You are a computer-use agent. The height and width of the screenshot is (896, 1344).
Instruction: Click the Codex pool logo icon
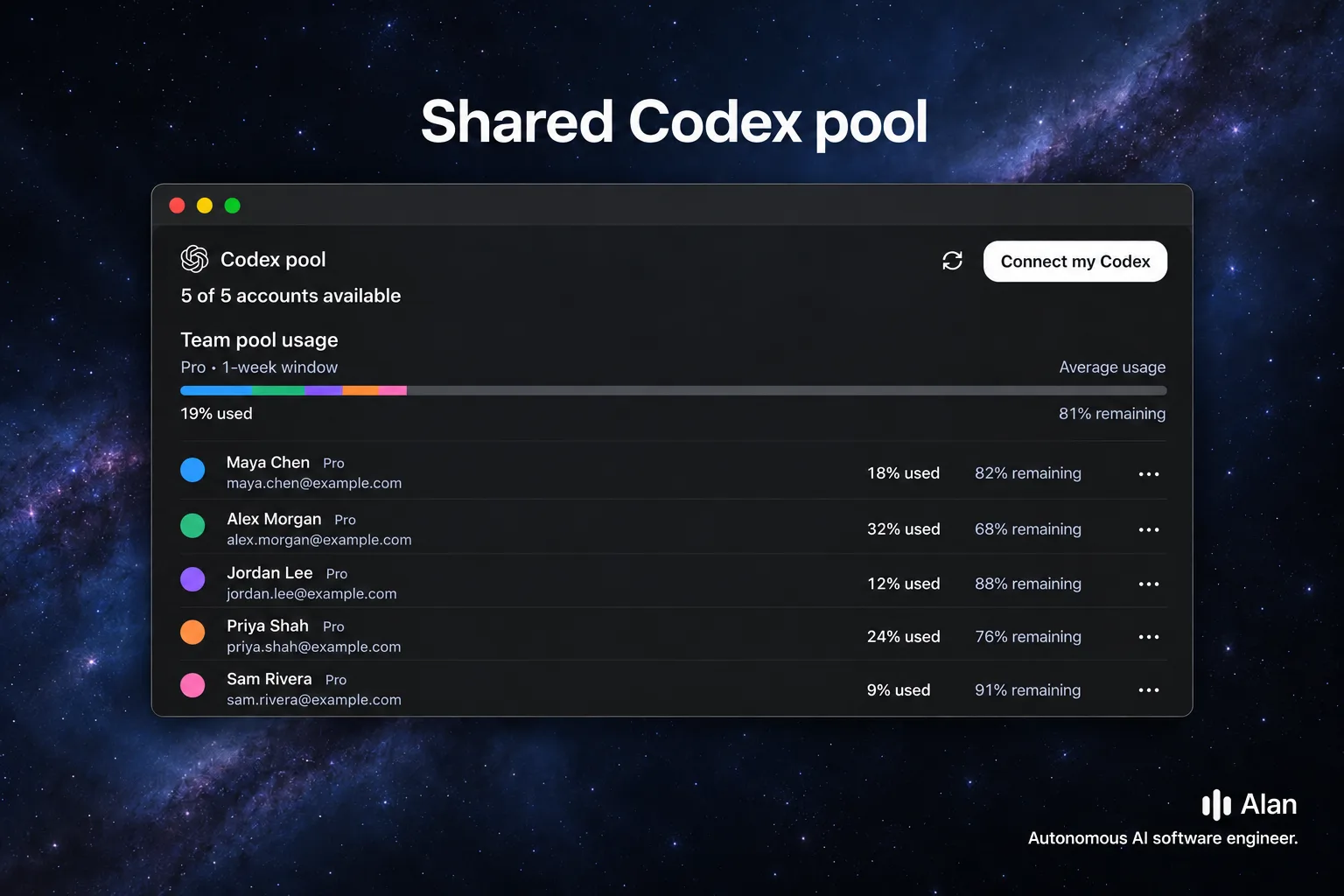(x=194, y=259)
